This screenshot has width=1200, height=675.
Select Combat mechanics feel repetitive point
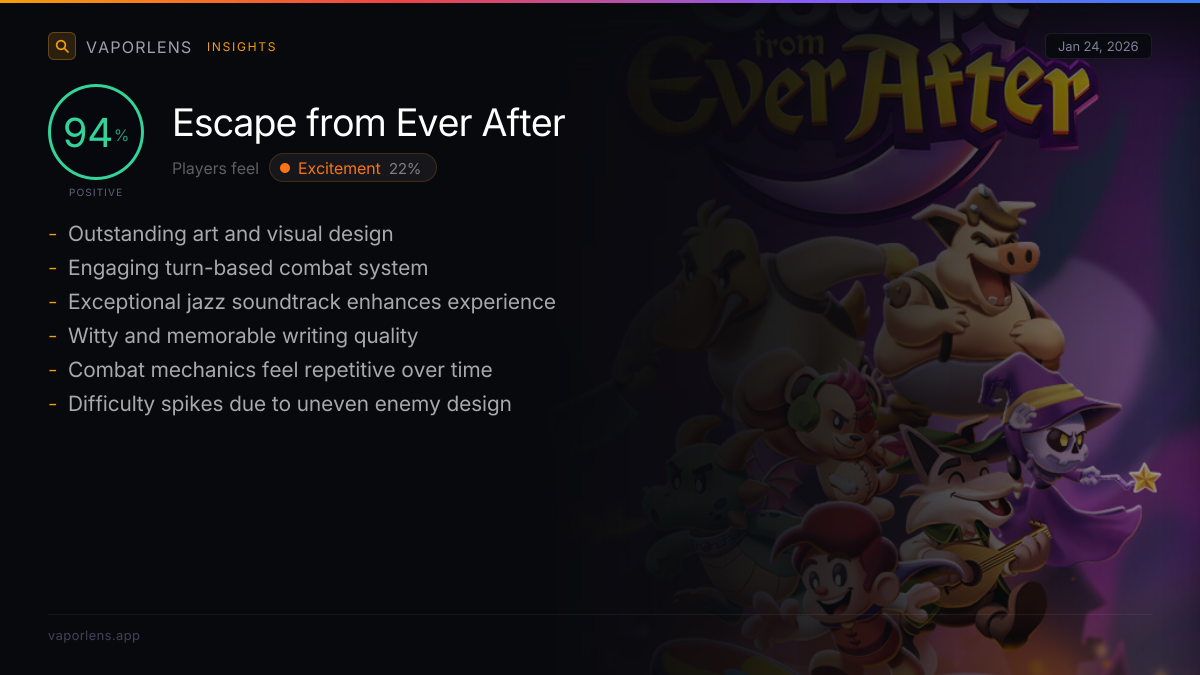[x=280, y=370]
